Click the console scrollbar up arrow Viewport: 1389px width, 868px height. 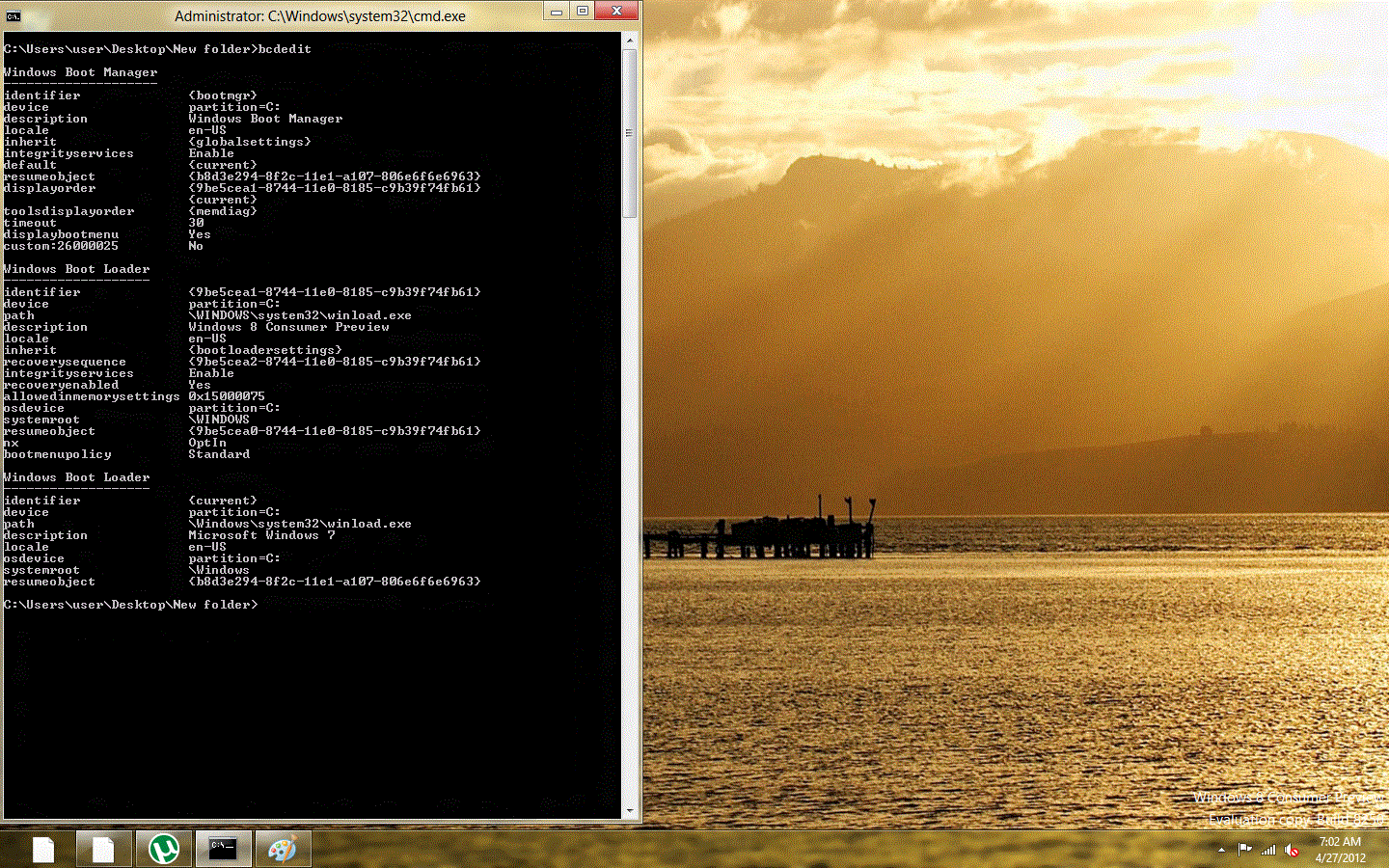click(x=630, y=41)
